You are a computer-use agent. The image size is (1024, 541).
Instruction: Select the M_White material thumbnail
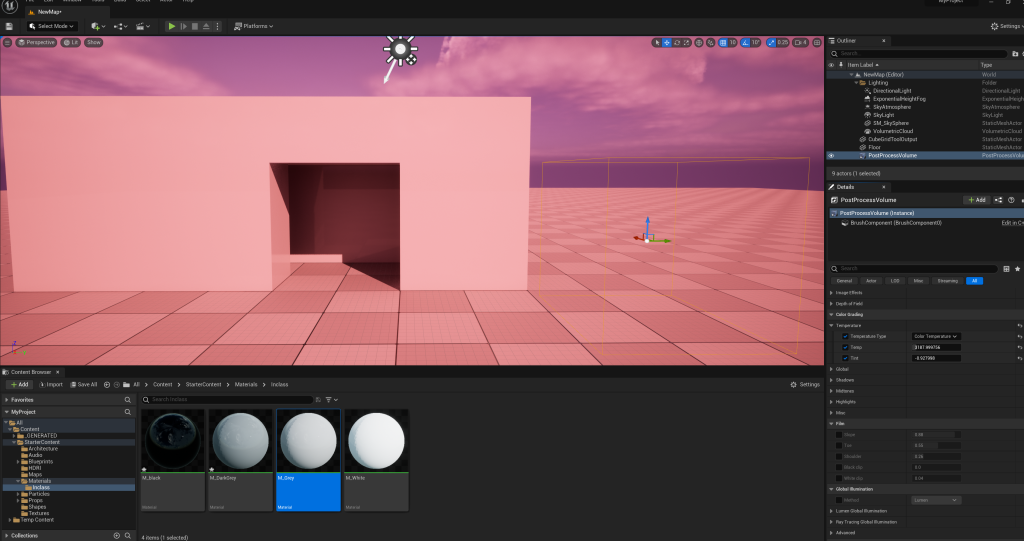pyautogui.click(x=376, y=441)
